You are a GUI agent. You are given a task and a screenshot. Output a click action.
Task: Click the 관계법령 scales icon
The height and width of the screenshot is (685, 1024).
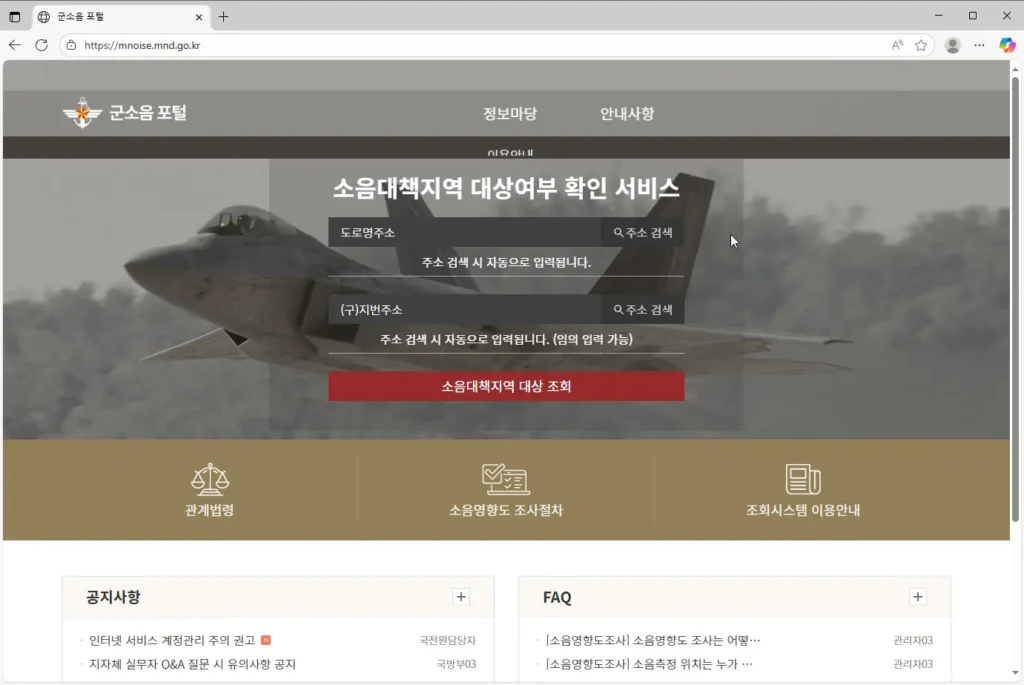pyautogui.click(x=209, y=478)
